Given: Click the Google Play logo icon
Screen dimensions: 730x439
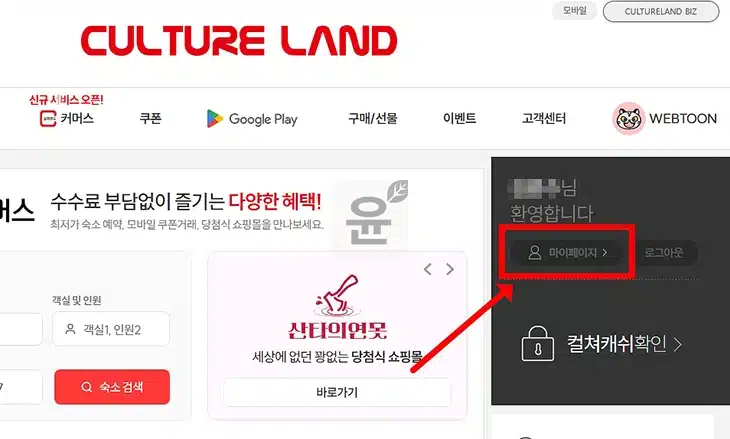Looking at the screenshot, I should 214,119.
